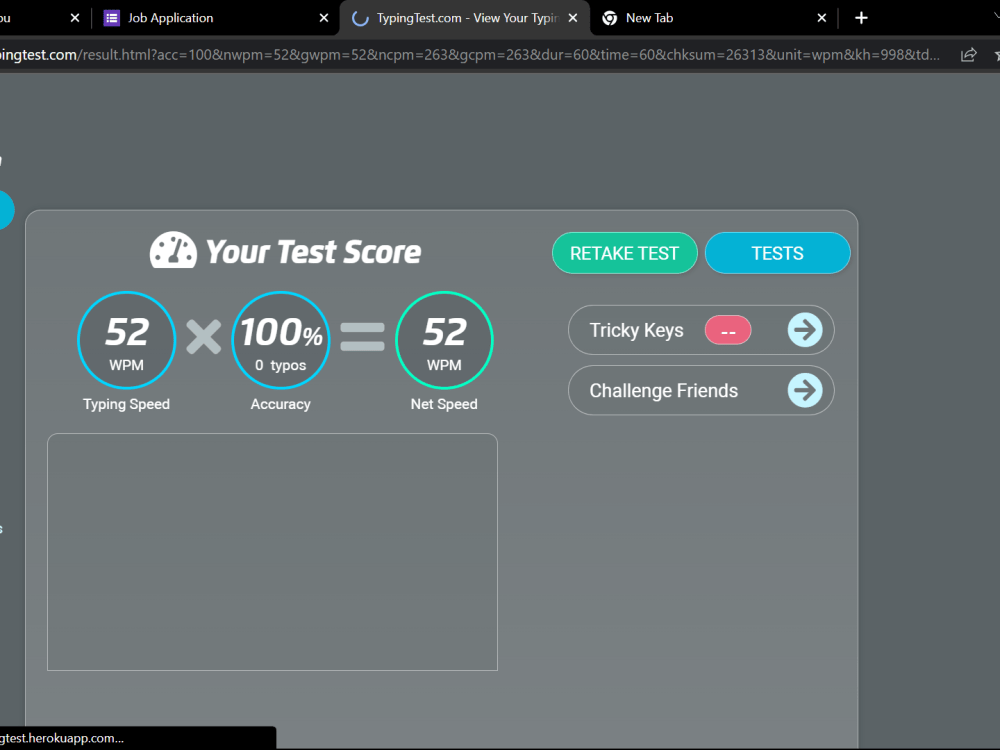Click the Your Test Score heading

pos(313,251)
